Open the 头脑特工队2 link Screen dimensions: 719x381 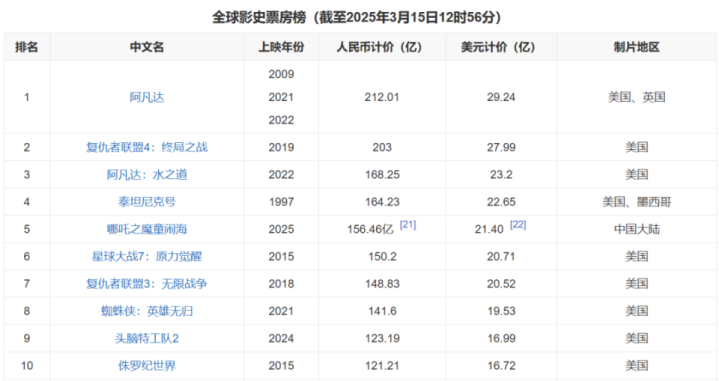(x=147, y=338)
